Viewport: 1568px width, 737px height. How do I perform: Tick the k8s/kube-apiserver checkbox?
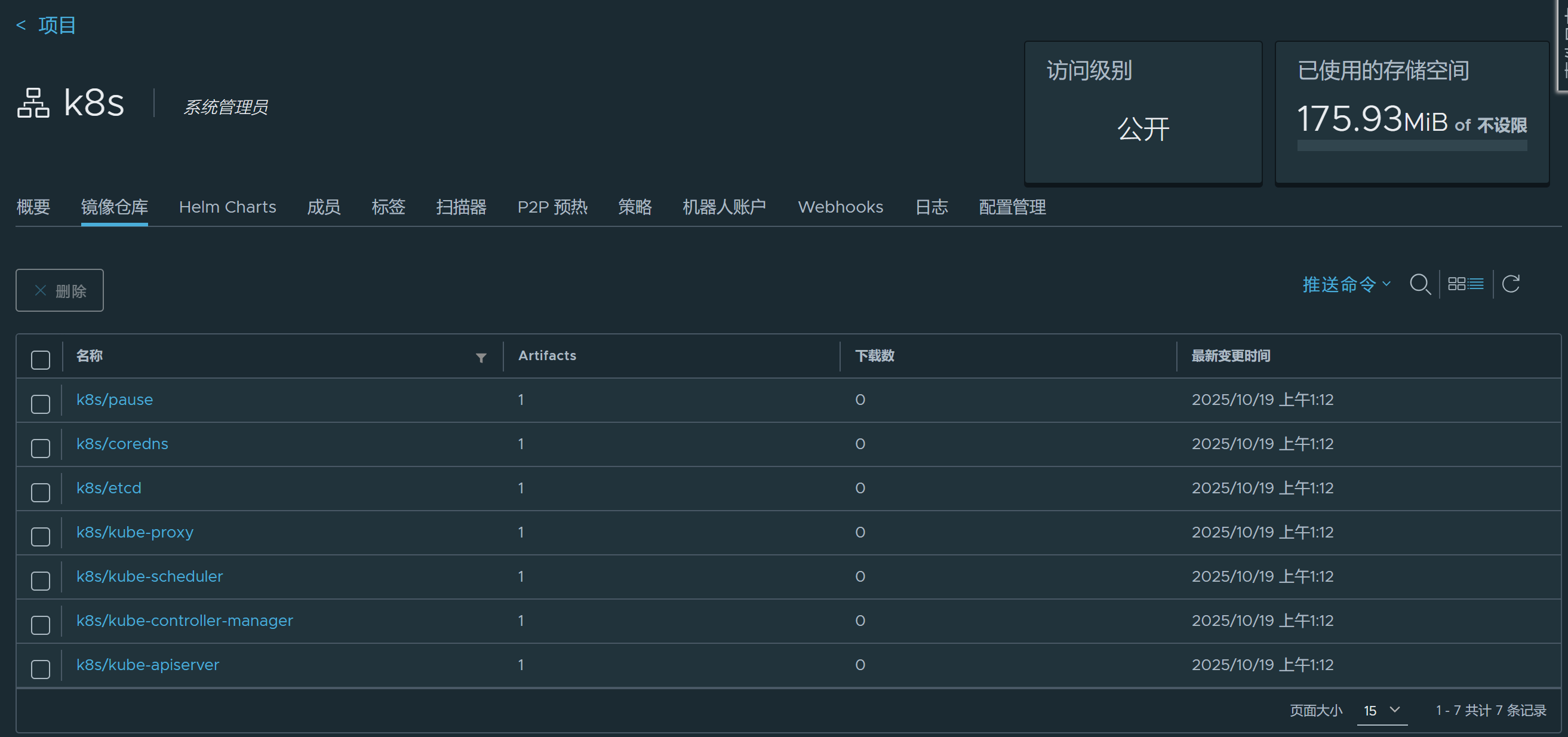pyautogui.click(x=41, y=669)
